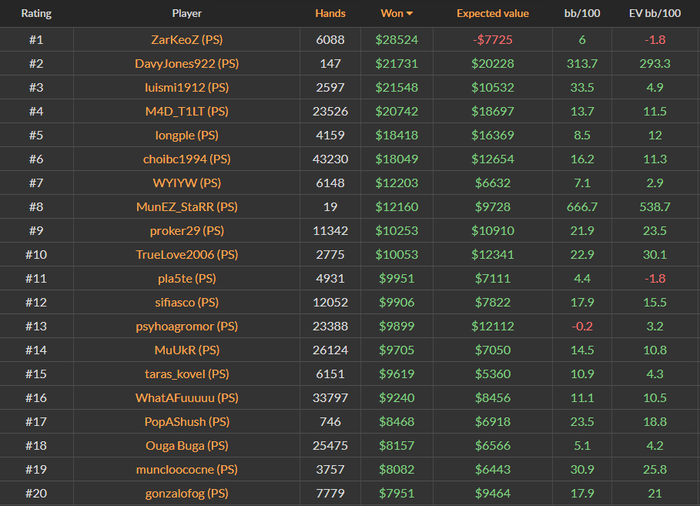Open DavyJones922 (PS) player link

click(186, 63)
